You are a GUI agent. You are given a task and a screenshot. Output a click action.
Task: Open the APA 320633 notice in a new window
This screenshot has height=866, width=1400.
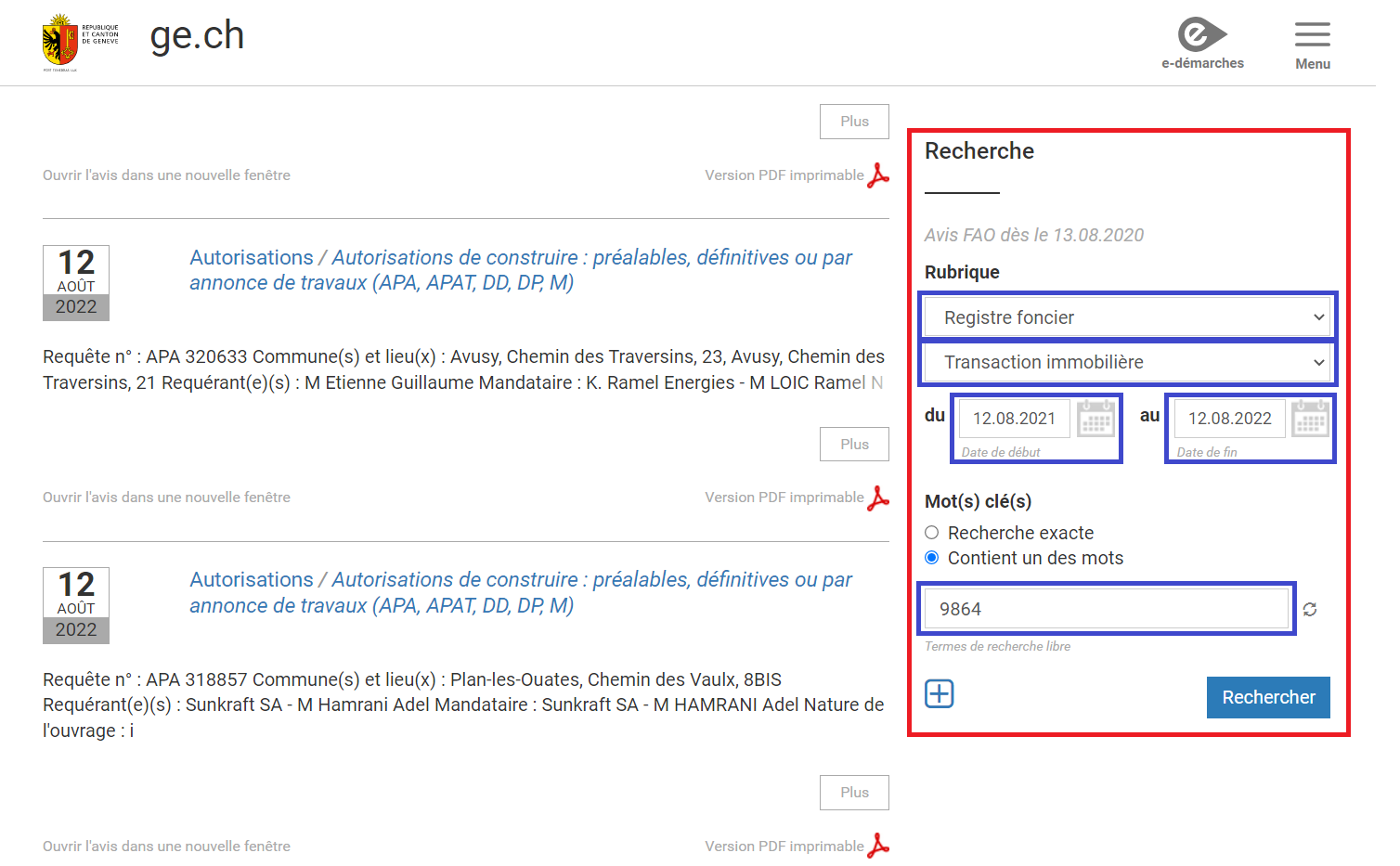pos(166,498)
